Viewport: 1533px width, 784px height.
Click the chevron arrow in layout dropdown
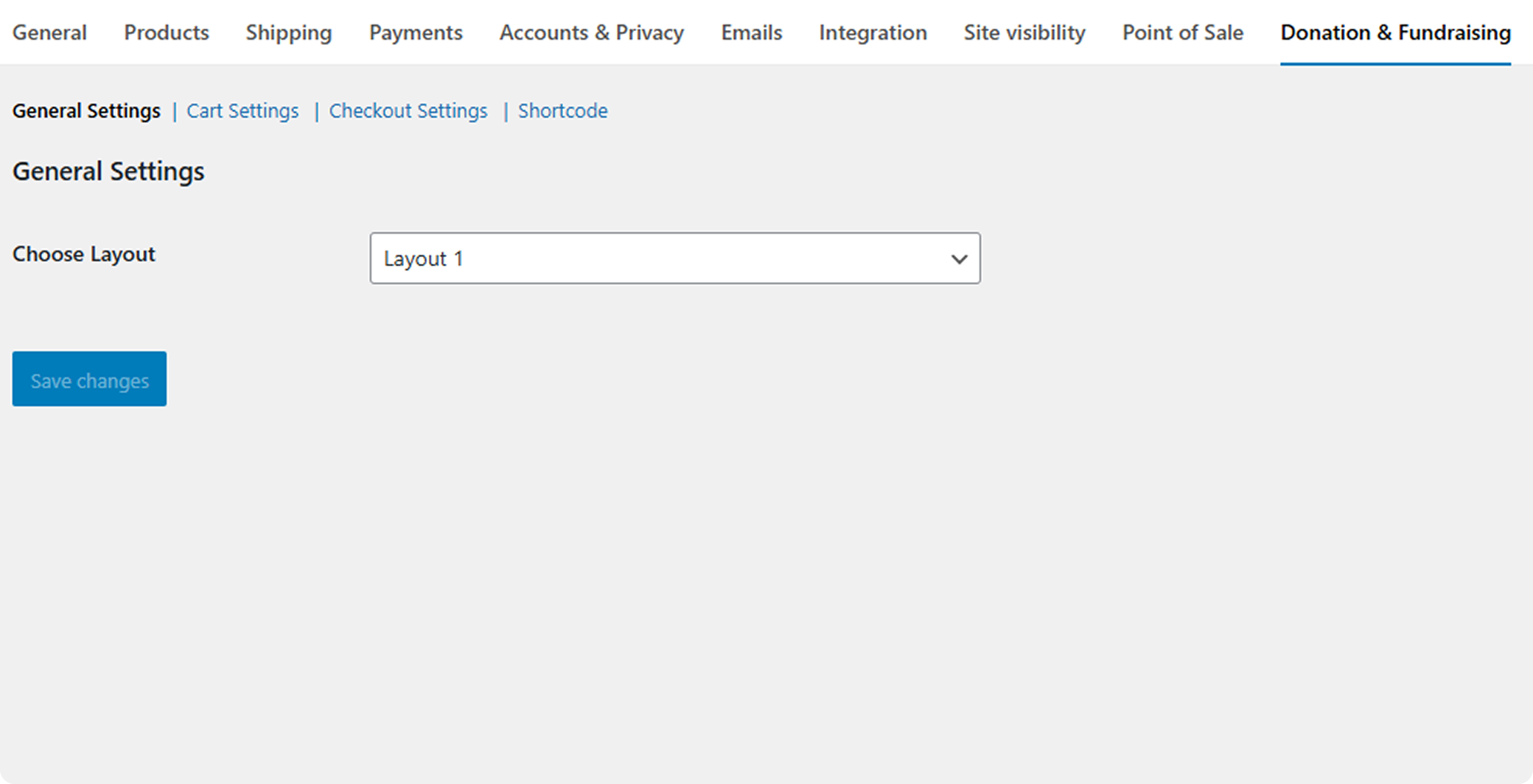[x=958, y=259]
